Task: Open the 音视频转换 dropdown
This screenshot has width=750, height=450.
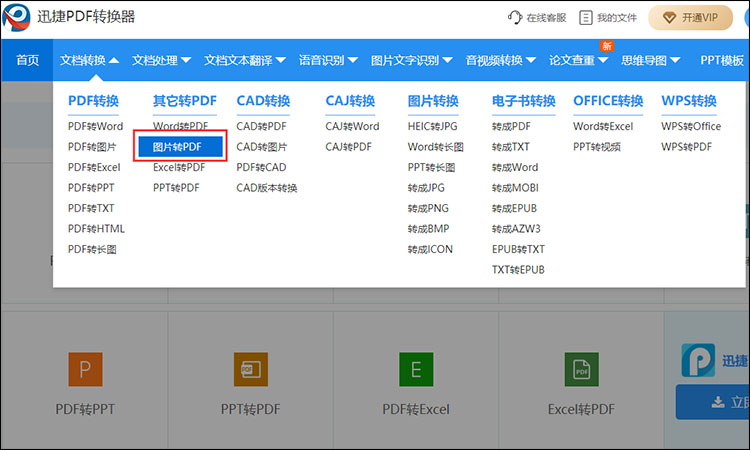Action: pyautogui.click(x=500, y=60)
